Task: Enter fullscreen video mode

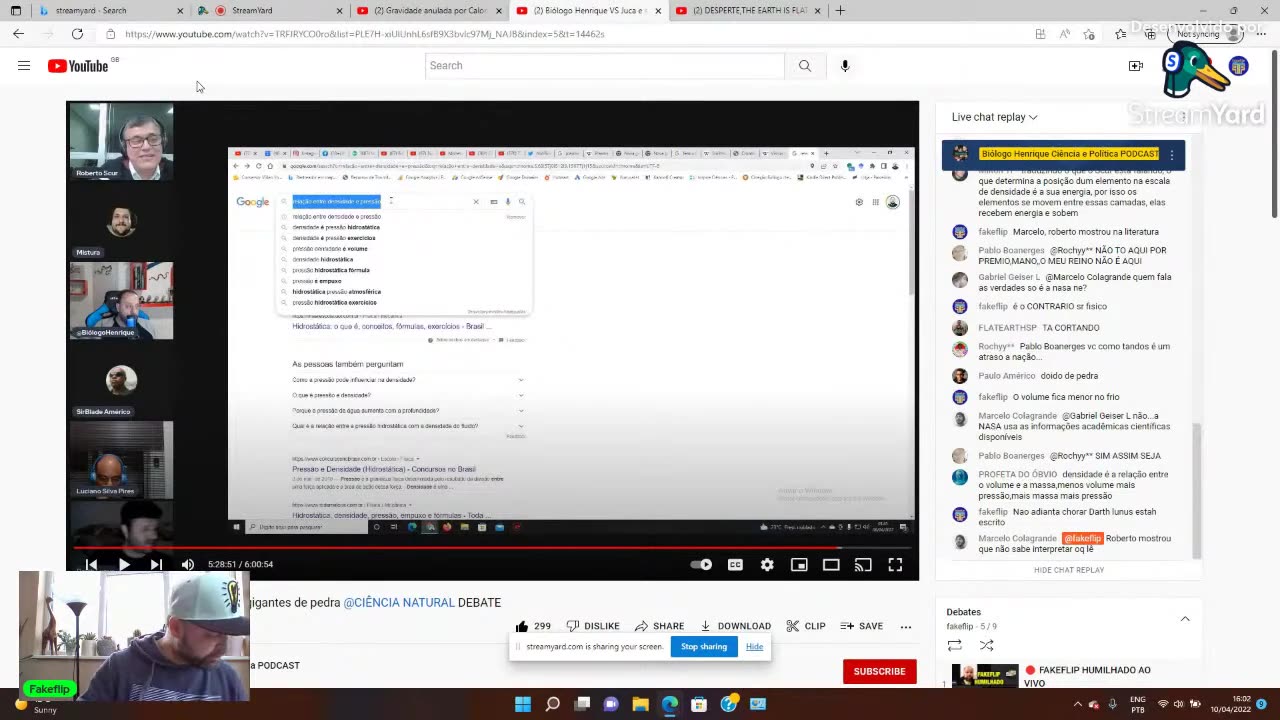Action: [x=895, y=564]
